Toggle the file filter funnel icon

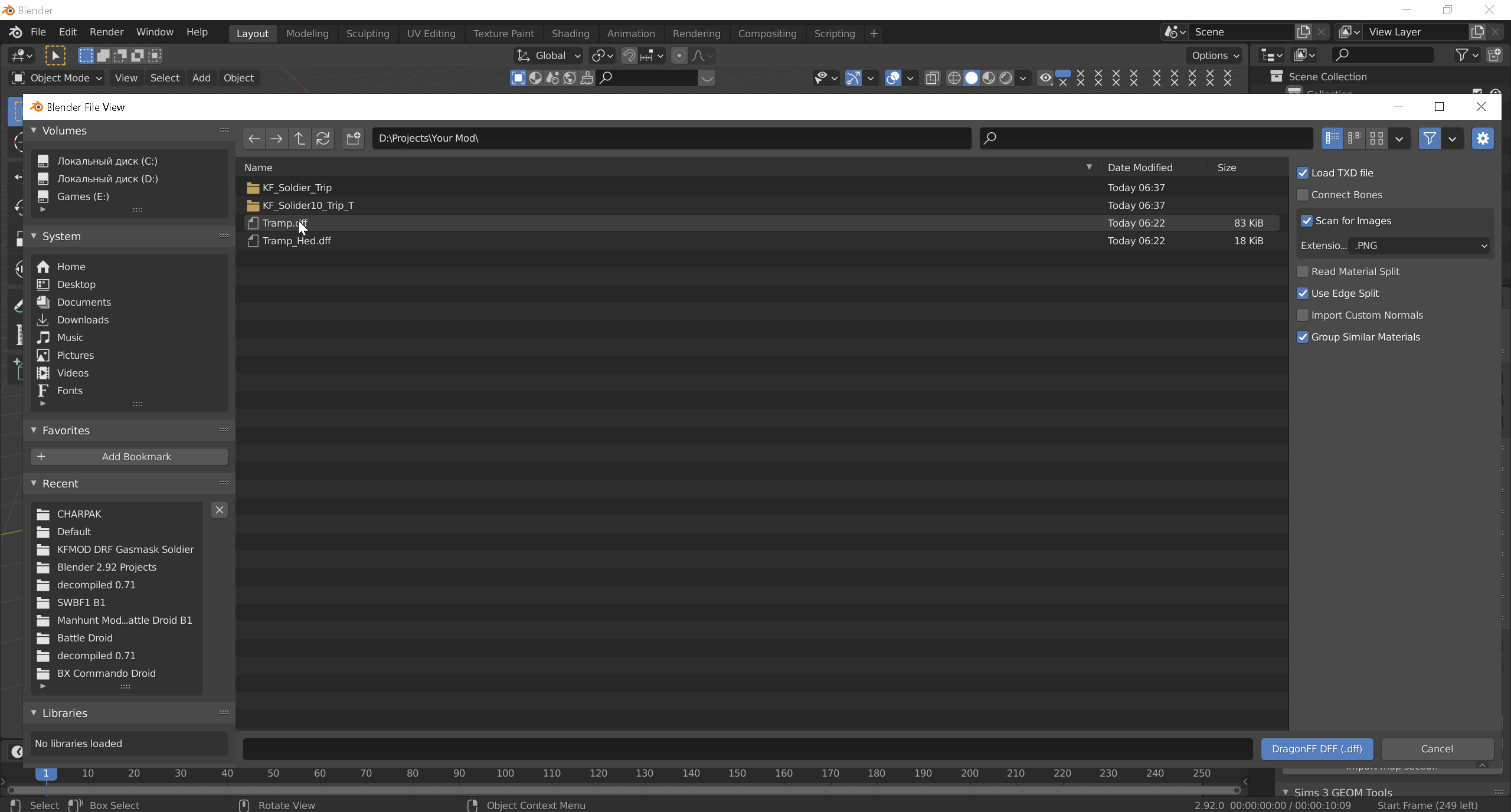click(1429, 139)
